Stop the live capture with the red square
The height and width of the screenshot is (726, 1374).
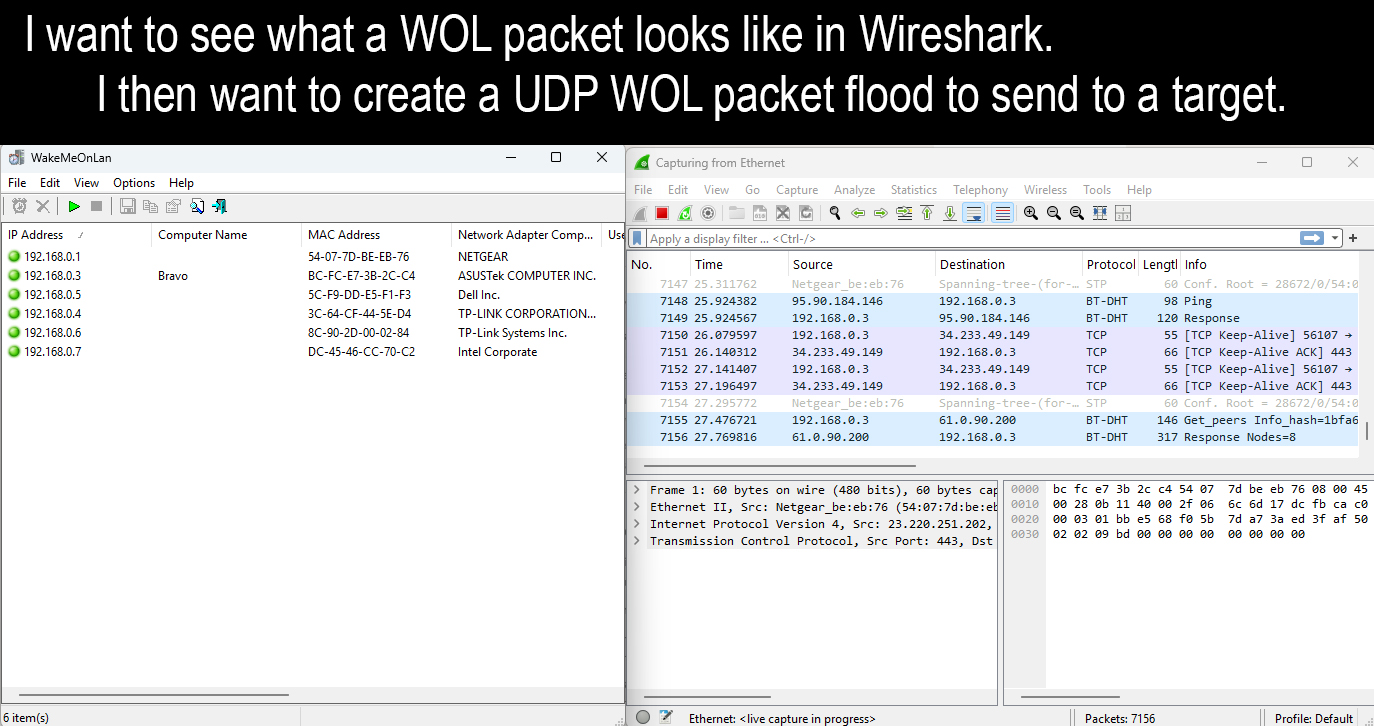pos(661,213)
